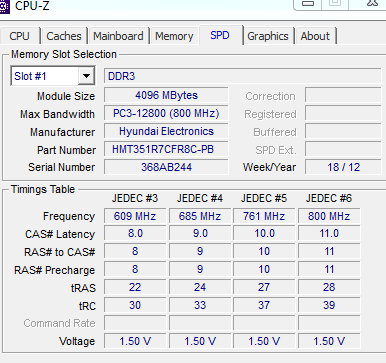The image size is (386, 363).
Task: Go to the Memory tab
Action: [174, 36]
